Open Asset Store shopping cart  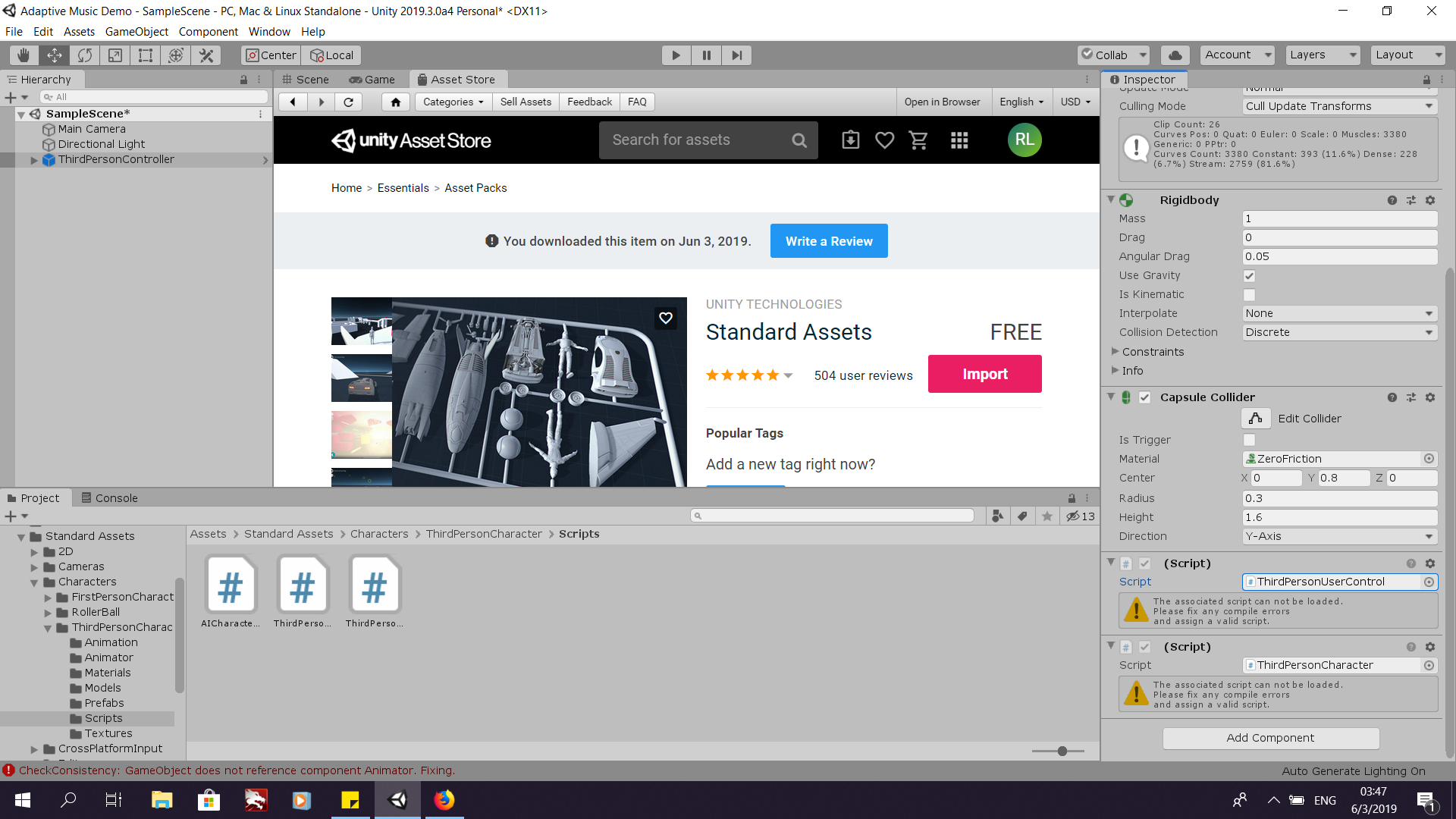tap(918, 140)
